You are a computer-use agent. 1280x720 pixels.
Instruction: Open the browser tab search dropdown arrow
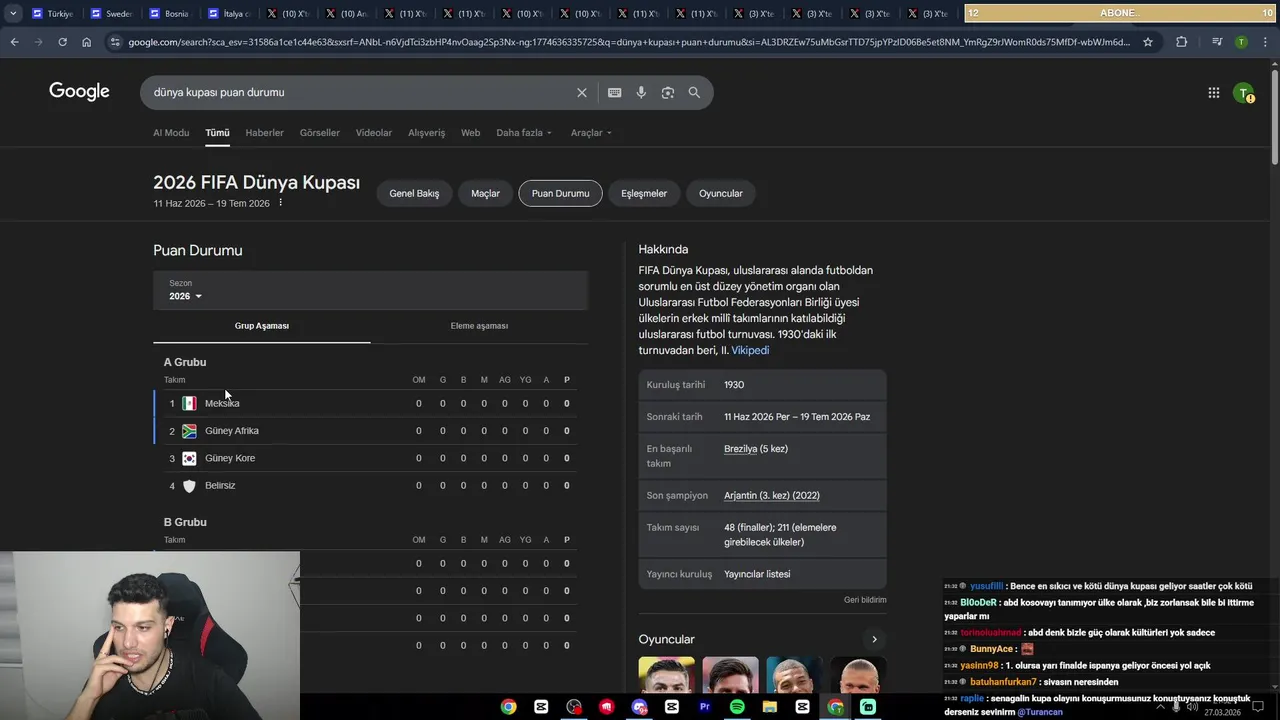[13, 14]
